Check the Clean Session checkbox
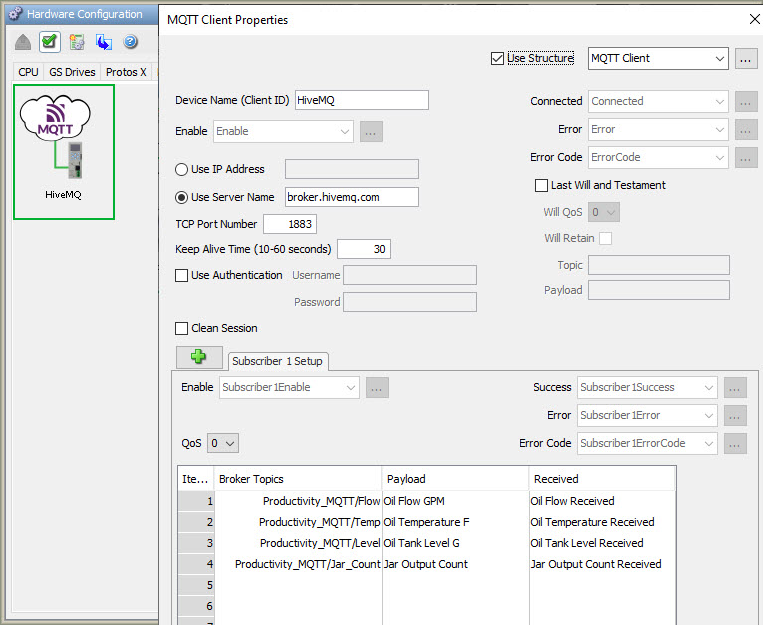Screen dimensions: 763x625 point(182,329)
